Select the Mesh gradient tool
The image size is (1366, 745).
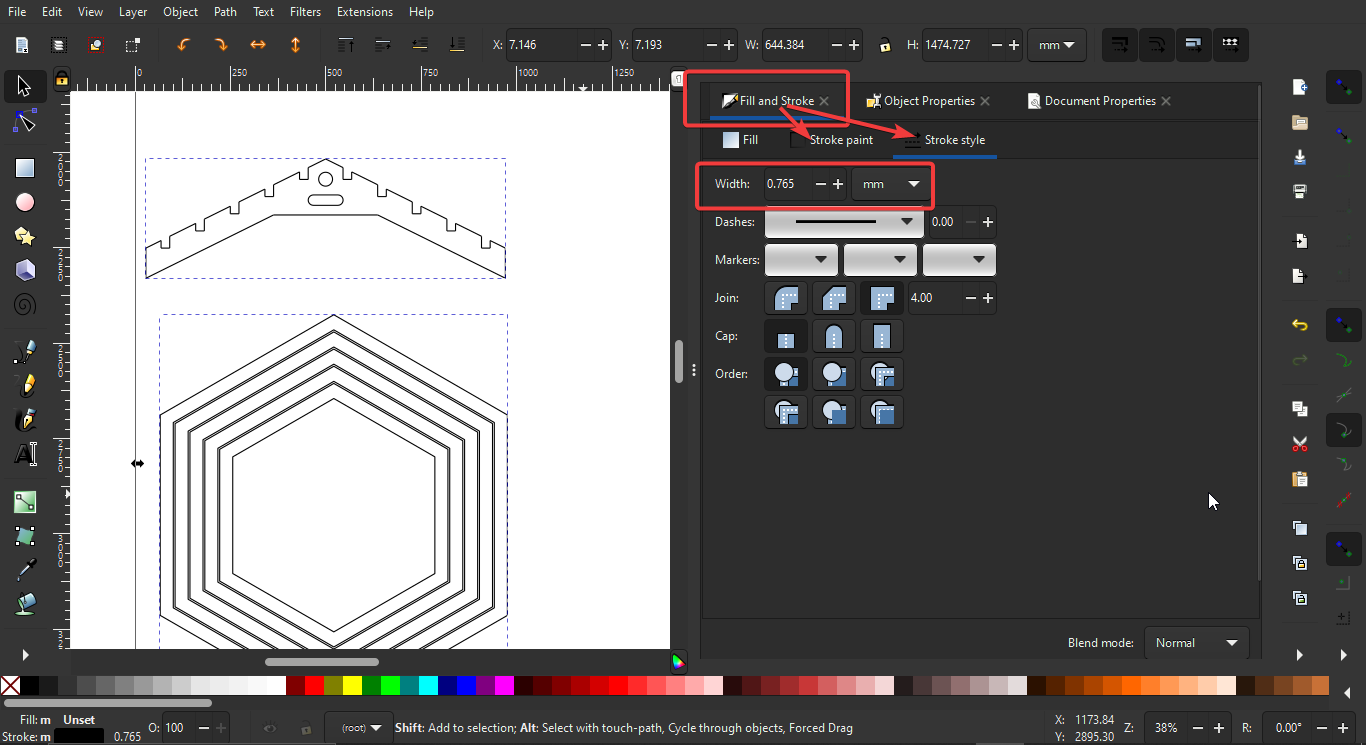coord(25,535)
